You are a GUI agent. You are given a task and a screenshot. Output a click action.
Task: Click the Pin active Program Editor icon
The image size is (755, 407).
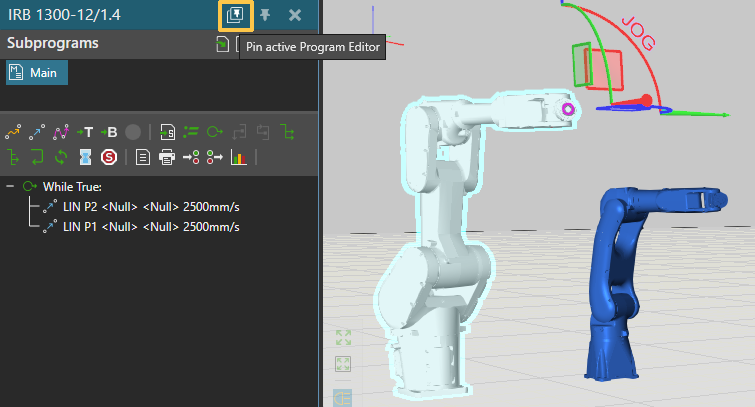[234, 15]
